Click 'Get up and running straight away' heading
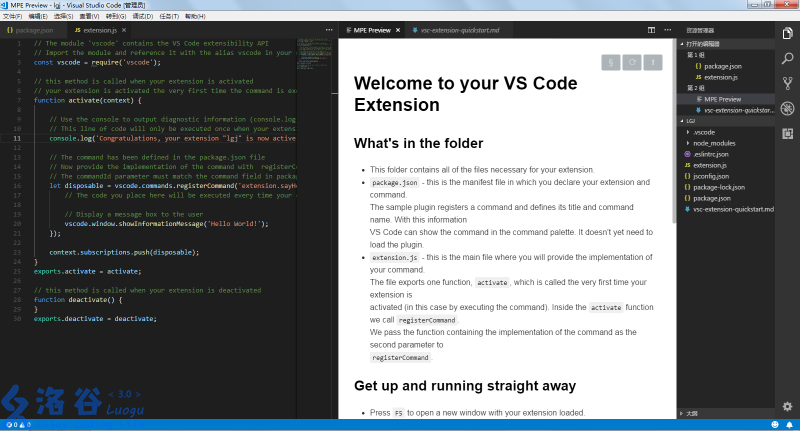The image size is (800, 431). (465, 386)
